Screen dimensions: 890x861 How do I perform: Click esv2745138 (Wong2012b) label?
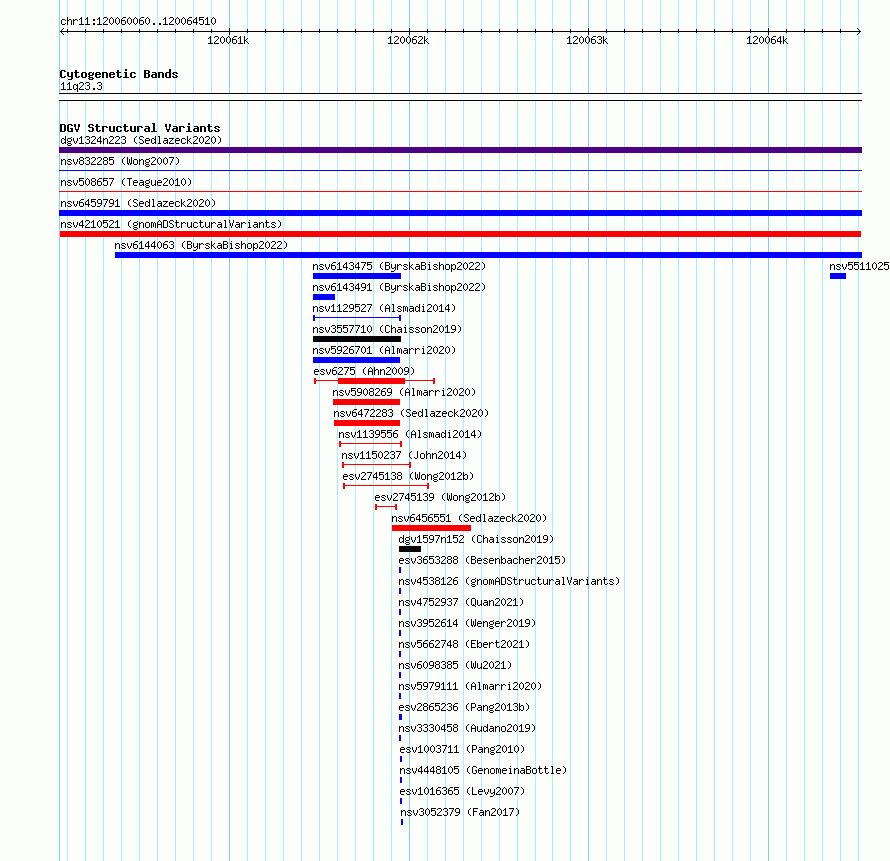[408, 476]
